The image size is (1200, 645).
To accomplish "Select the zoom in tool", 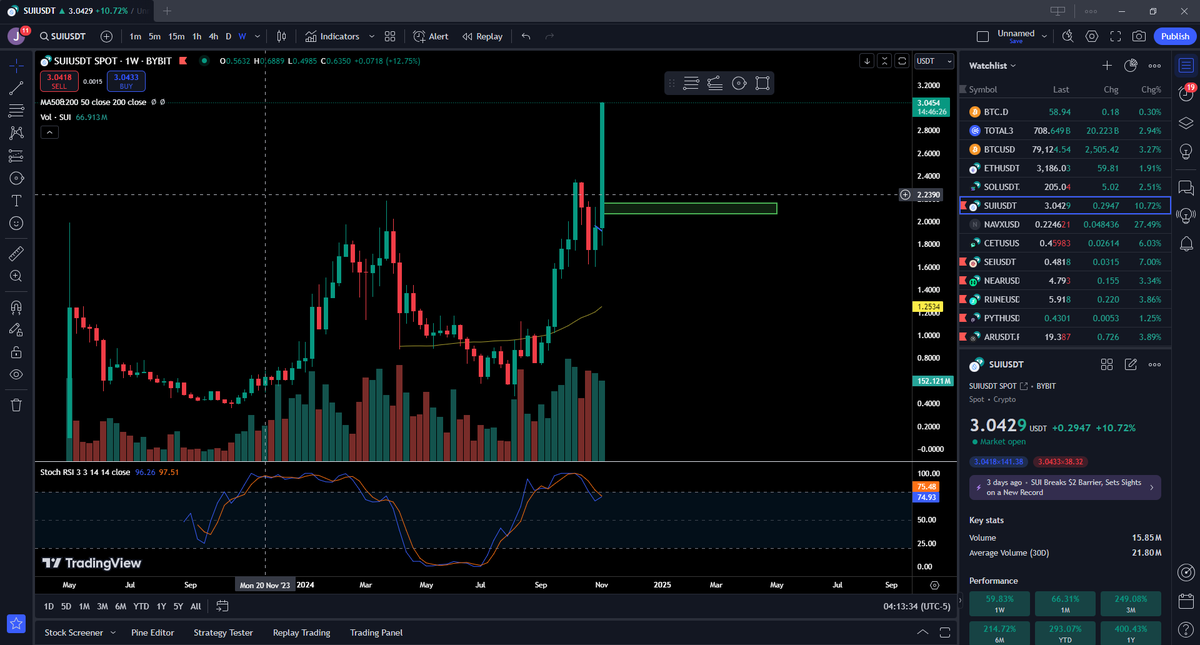I will click(16, 276).
